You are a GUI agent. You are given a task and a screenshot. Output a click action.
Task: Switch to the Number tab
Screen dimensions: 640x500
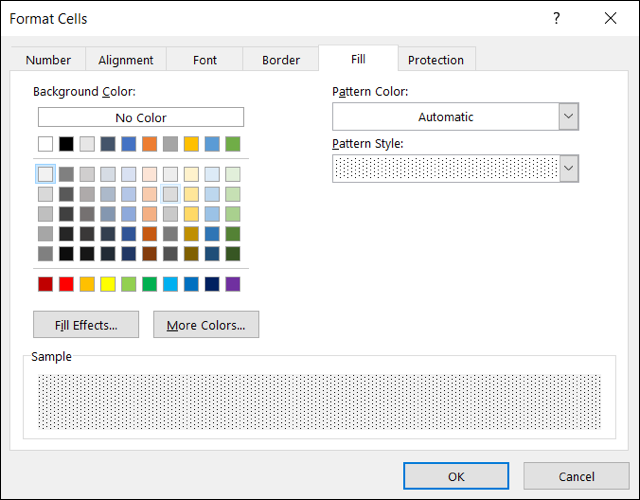(x=48, y=60)
